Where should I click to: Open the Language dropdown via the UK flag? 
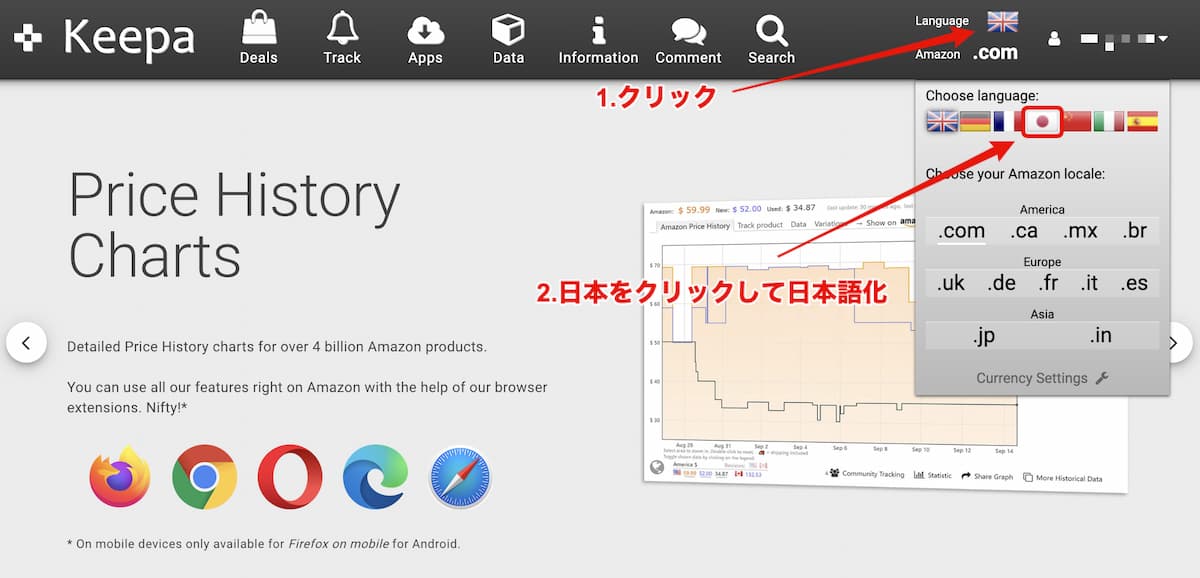[1004, 19]
